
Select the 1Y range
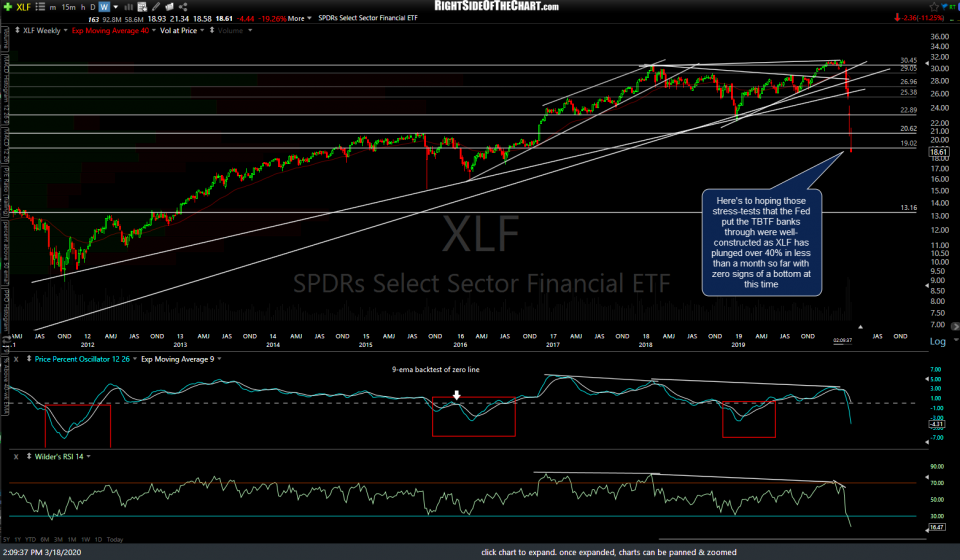click(x=18, y=539)
